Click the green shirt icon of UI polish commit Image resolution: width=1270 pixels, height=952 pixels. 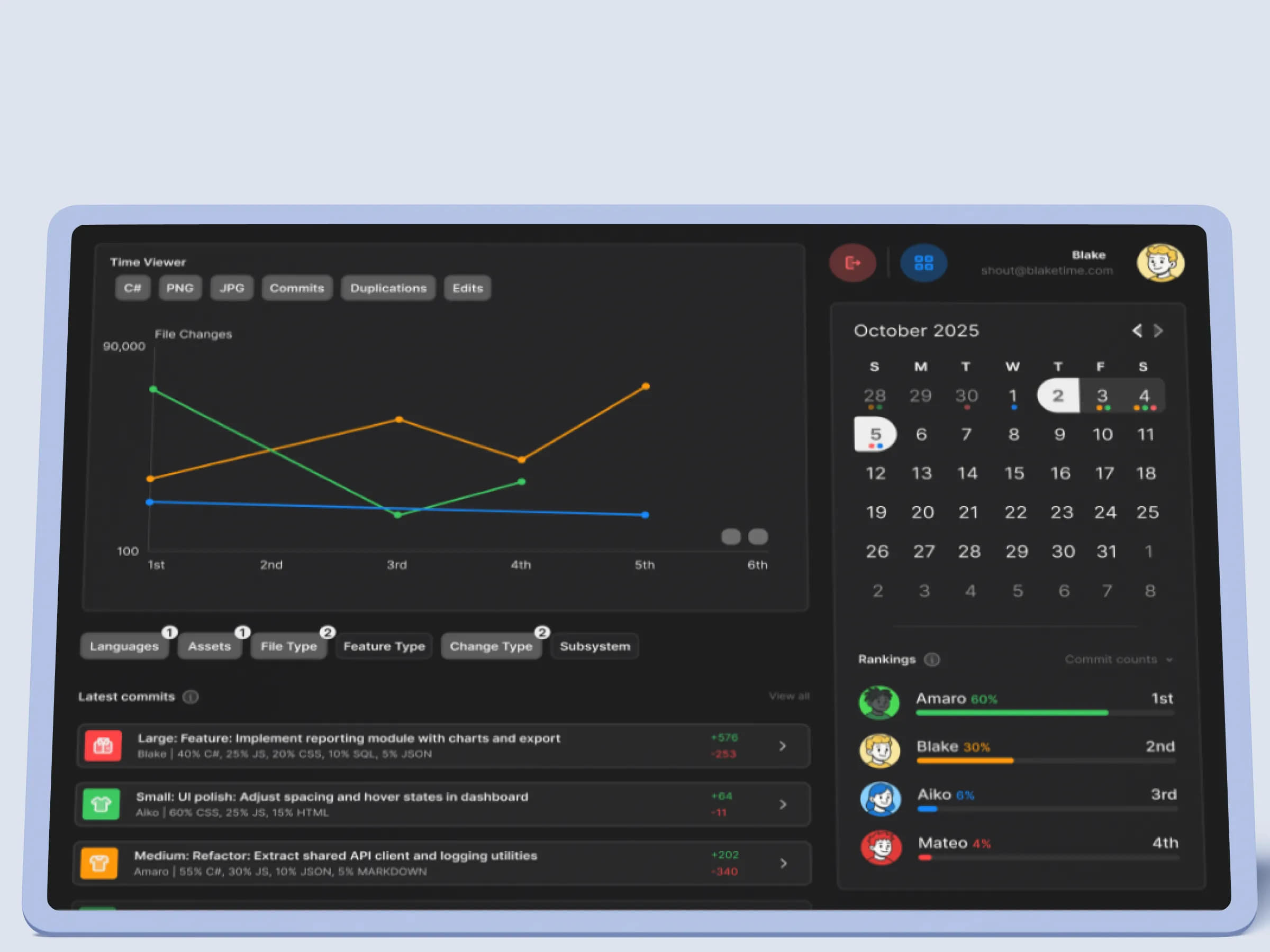pyautogui.click(x=101, y=804)
